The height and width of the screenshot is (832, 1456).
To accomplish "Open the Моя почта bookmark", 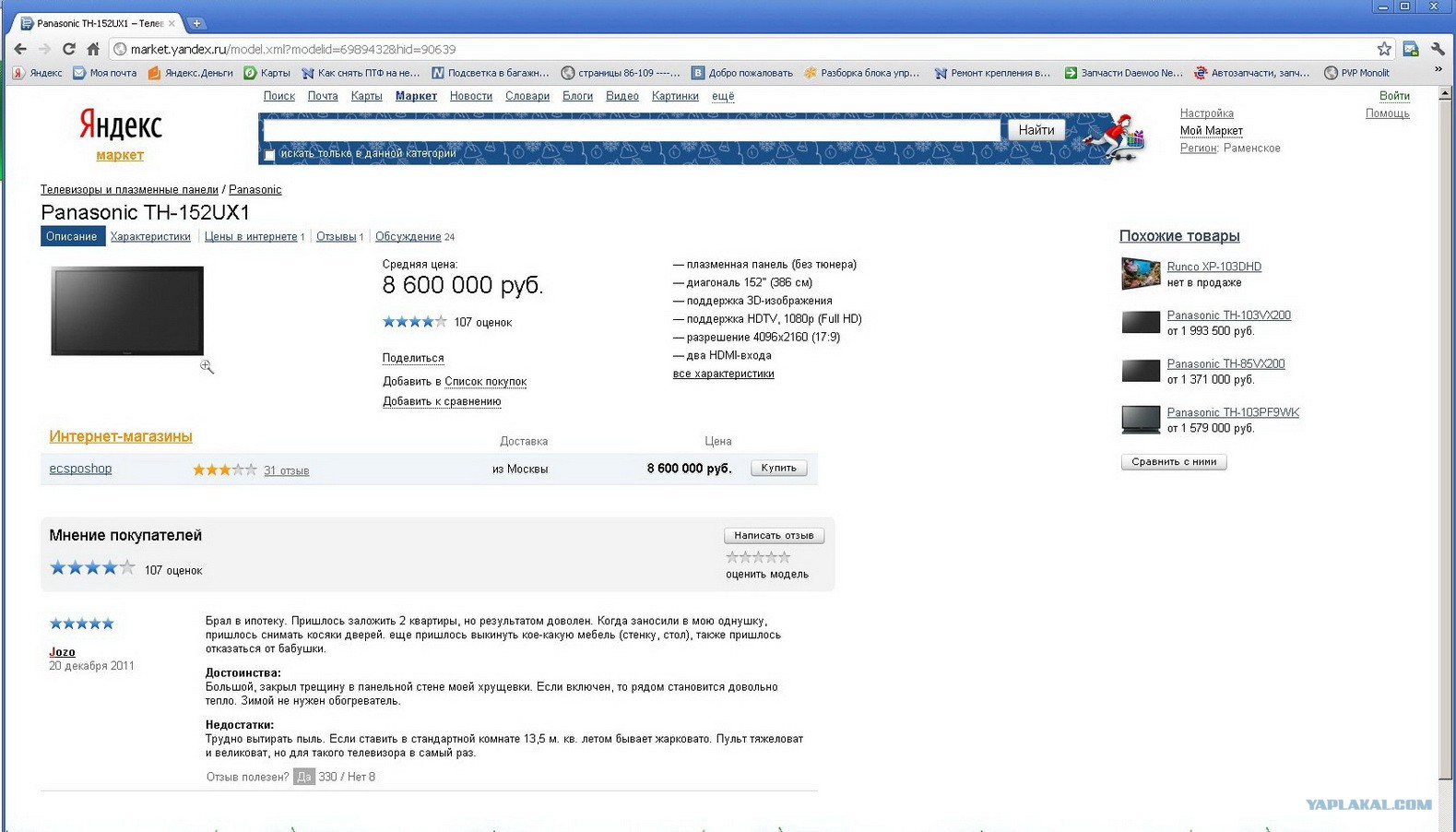I will 105,73.
